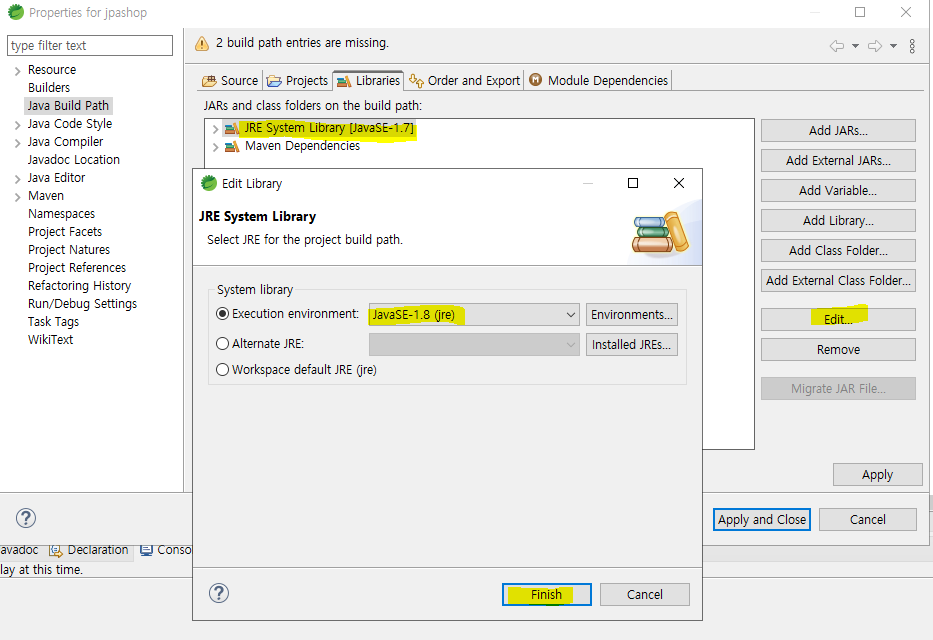
Task: Maximize the Edit Library dialog
Action: pyautogui.click(x=633, y=183)
